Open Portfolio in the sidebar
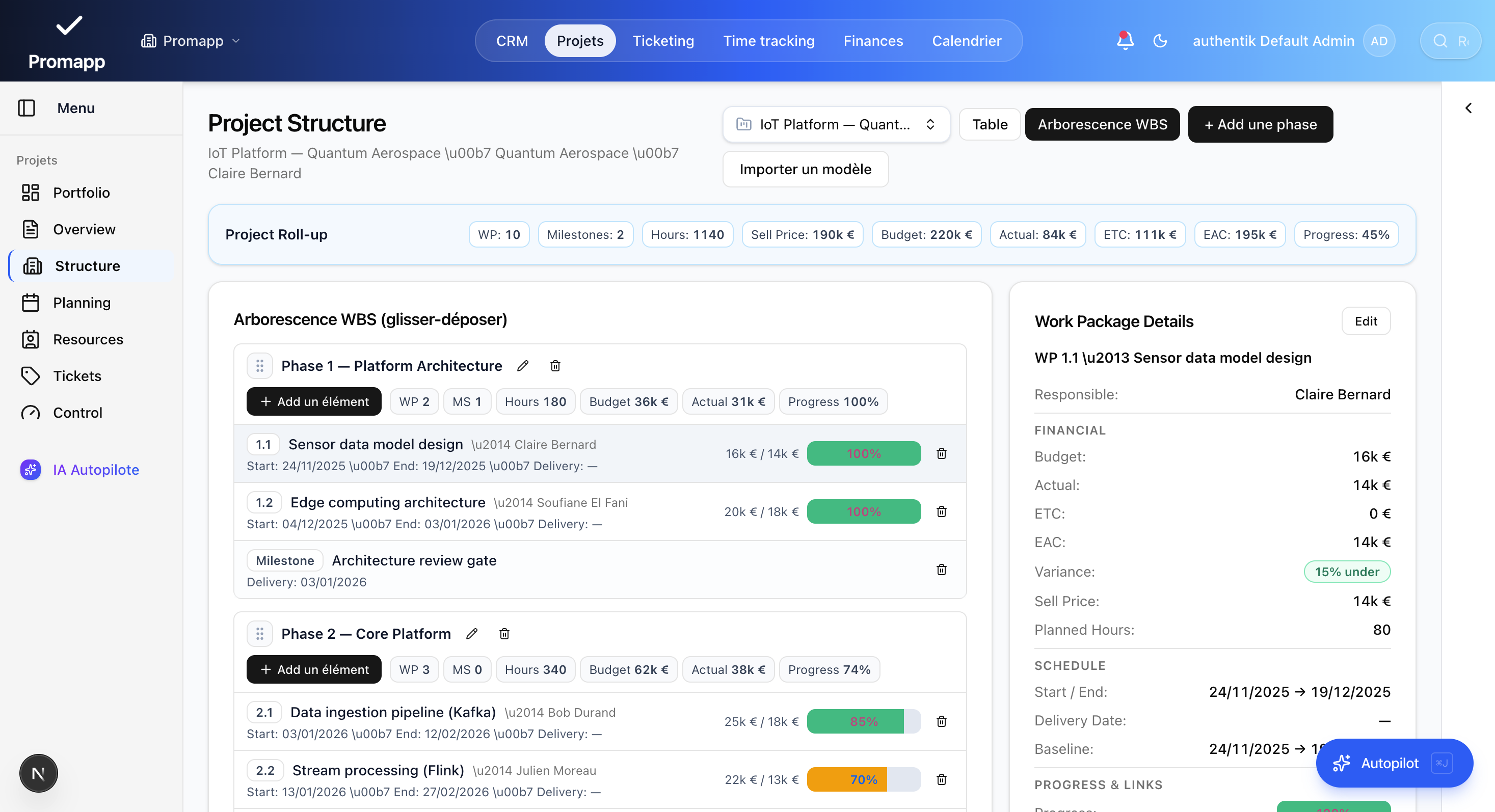1495x812 pixels. click(x=92, y=193)
